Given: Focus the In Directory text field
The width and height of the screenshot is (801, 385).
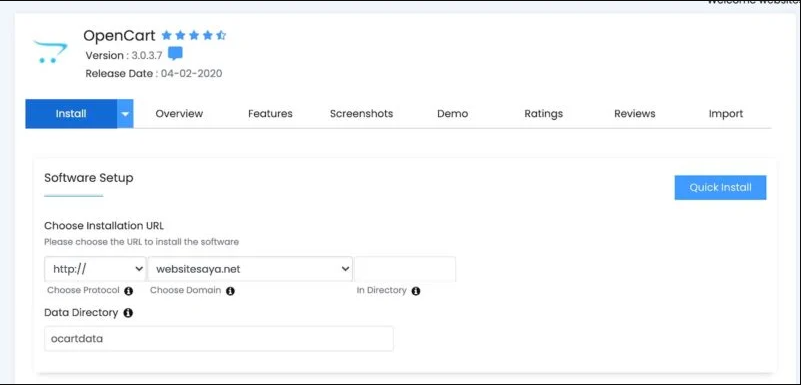Looking at the screenshot, I should [405, 269].
